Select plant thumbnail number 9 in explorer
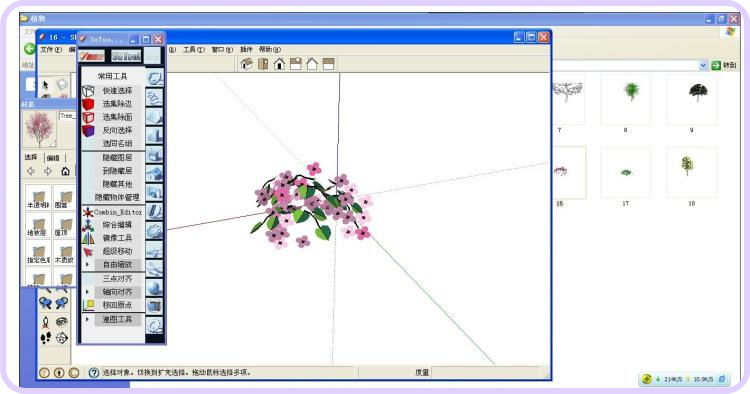 [x=692, y=99]
